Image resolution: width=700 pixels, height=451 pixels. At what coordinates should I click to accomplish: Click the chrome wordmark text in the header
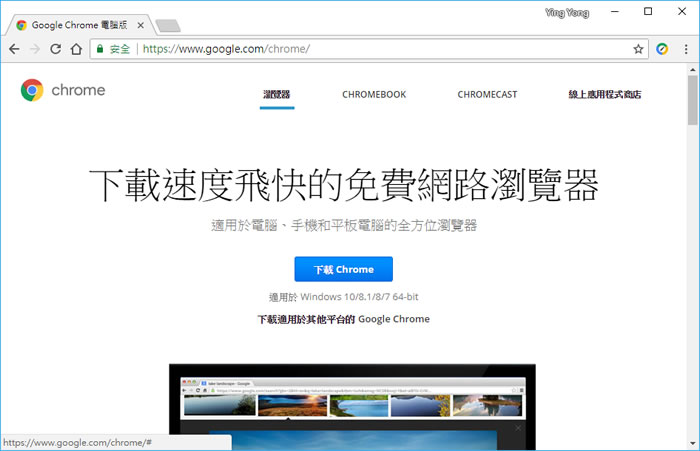[78, 90]
